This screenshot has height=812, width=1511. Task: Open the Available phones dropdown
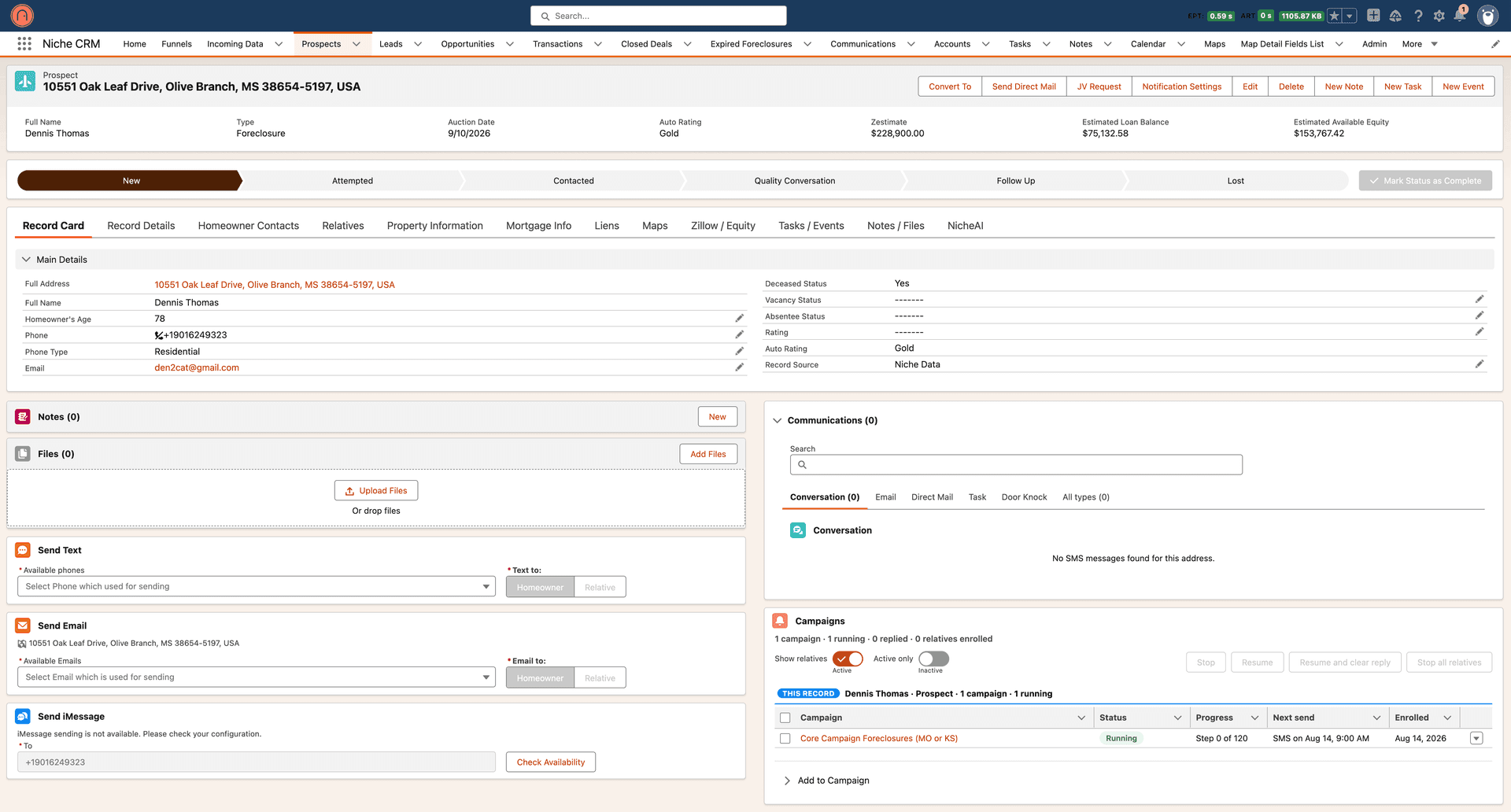coord(257,587)
